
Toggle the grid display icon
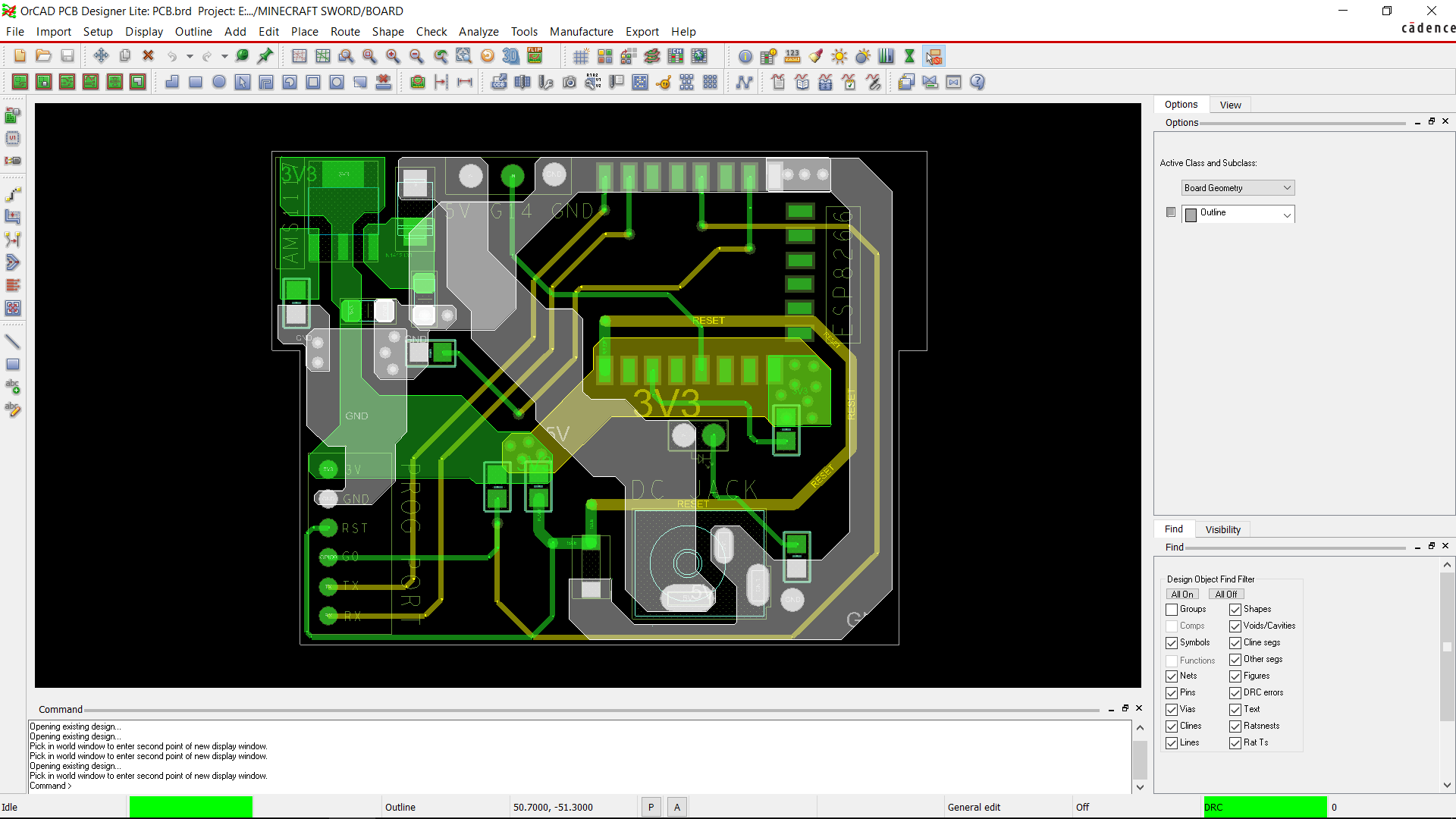pyautogui.click(x=581, y=56)
